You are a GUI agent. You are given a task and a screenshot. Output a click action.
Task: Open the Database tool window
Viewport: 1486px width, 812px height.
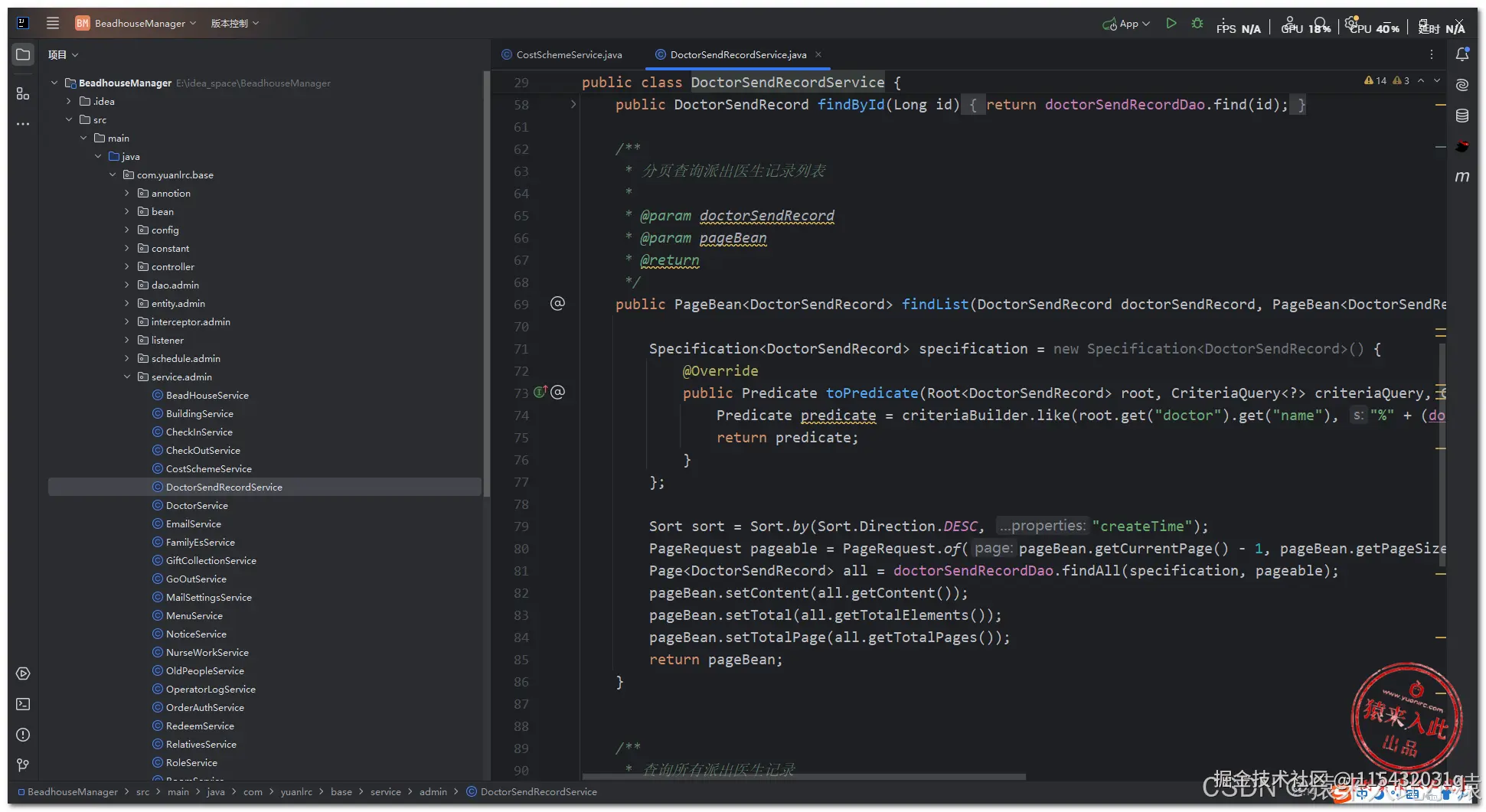tap(1462, 116)
